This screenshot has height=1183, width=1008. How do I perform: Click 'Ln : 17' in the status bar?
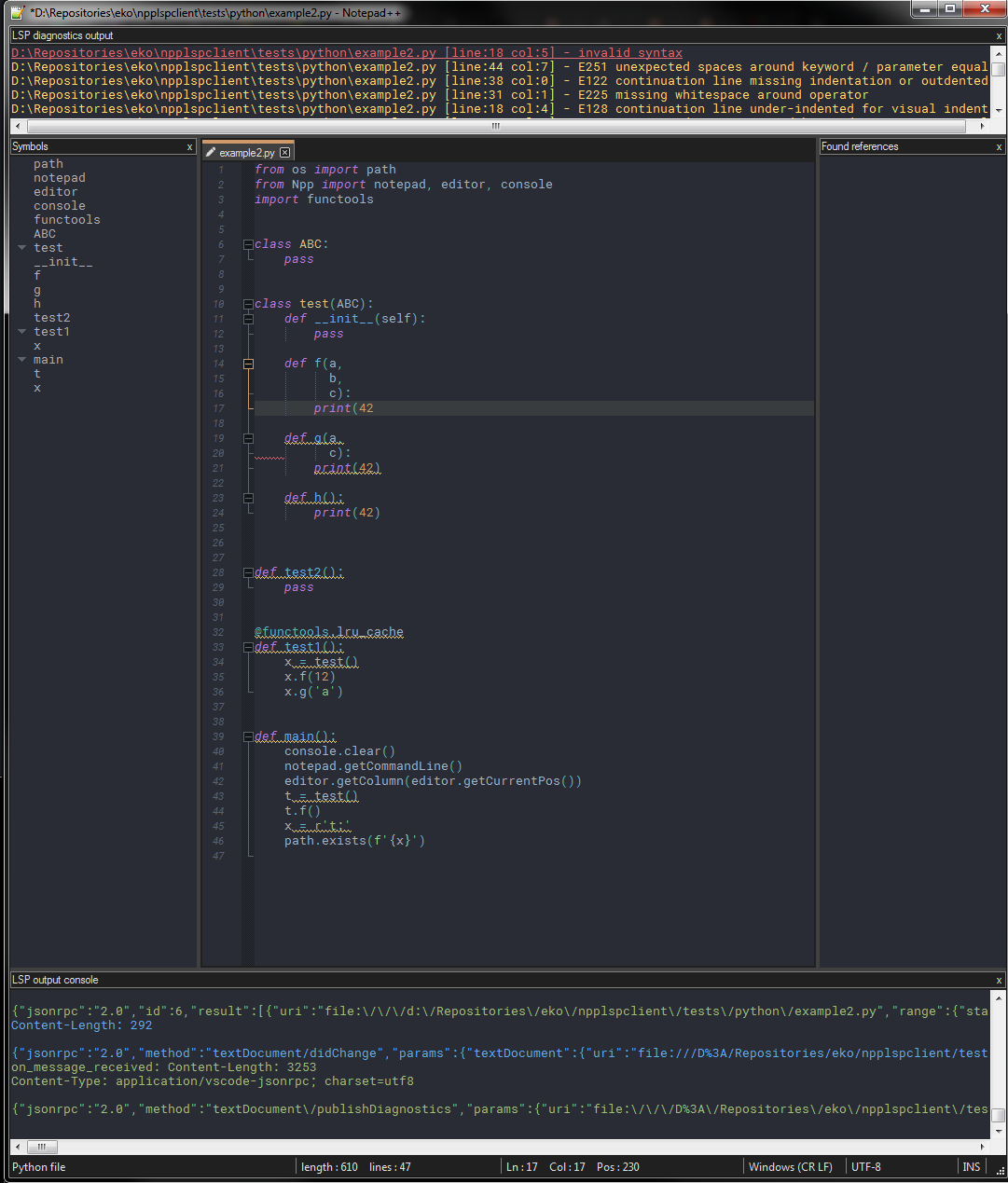coord(522,1167)
